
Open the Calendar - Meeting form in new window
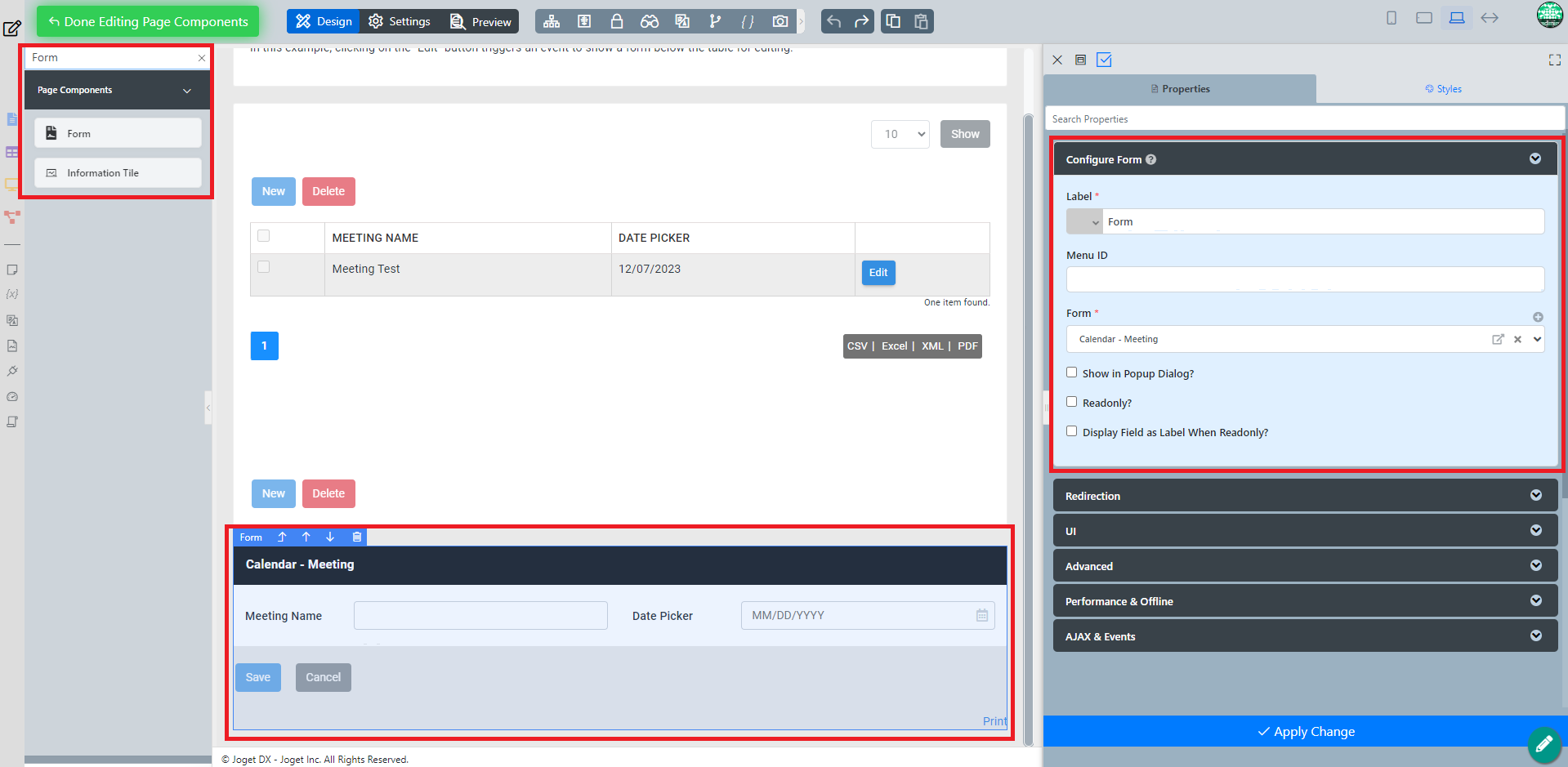(x=1498, y=339)
